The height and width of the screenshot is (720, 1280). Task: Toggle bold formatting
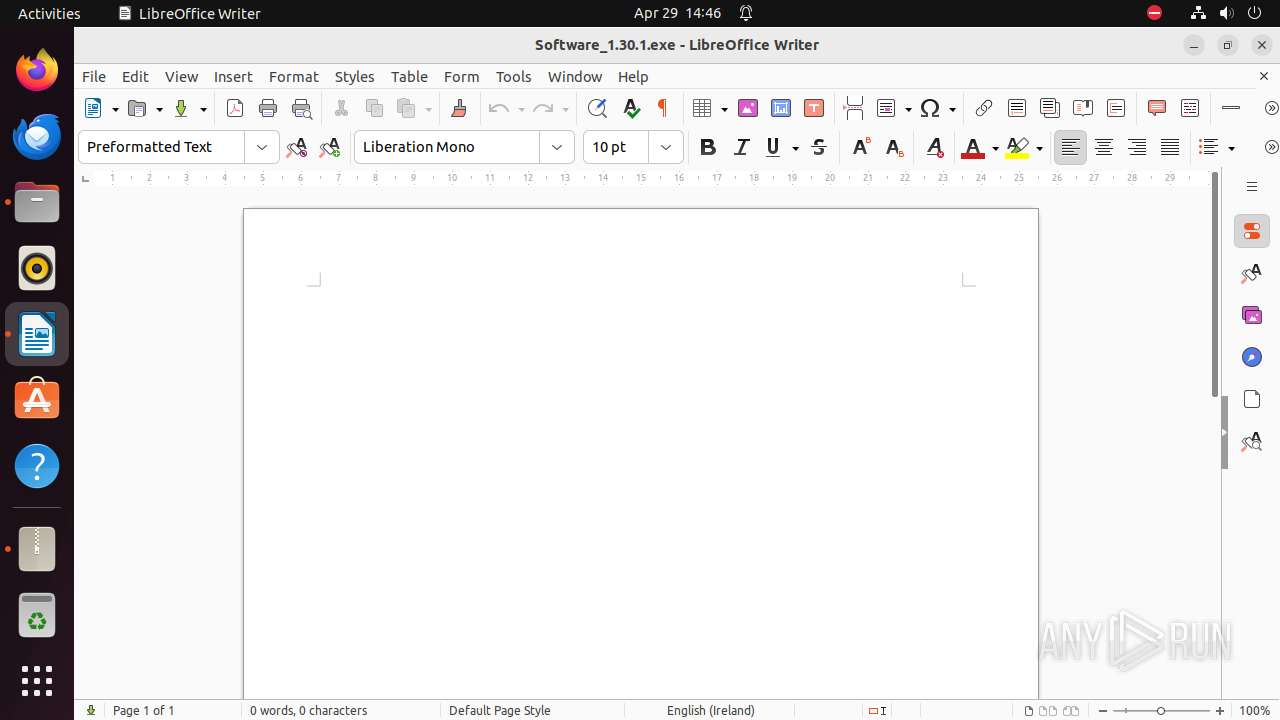click(708, 147)
